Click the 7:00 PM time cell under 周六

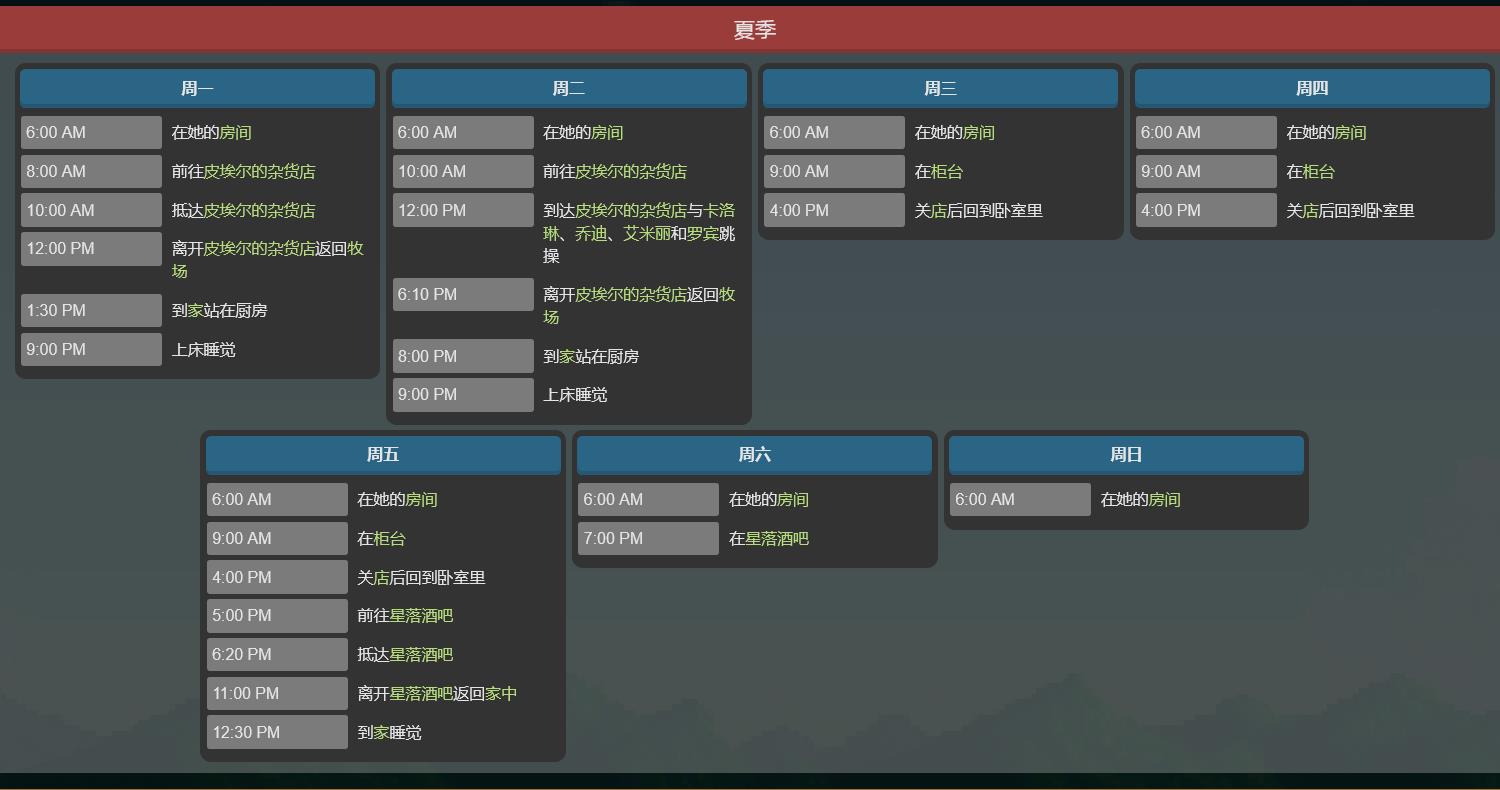(x=648, y=538)
